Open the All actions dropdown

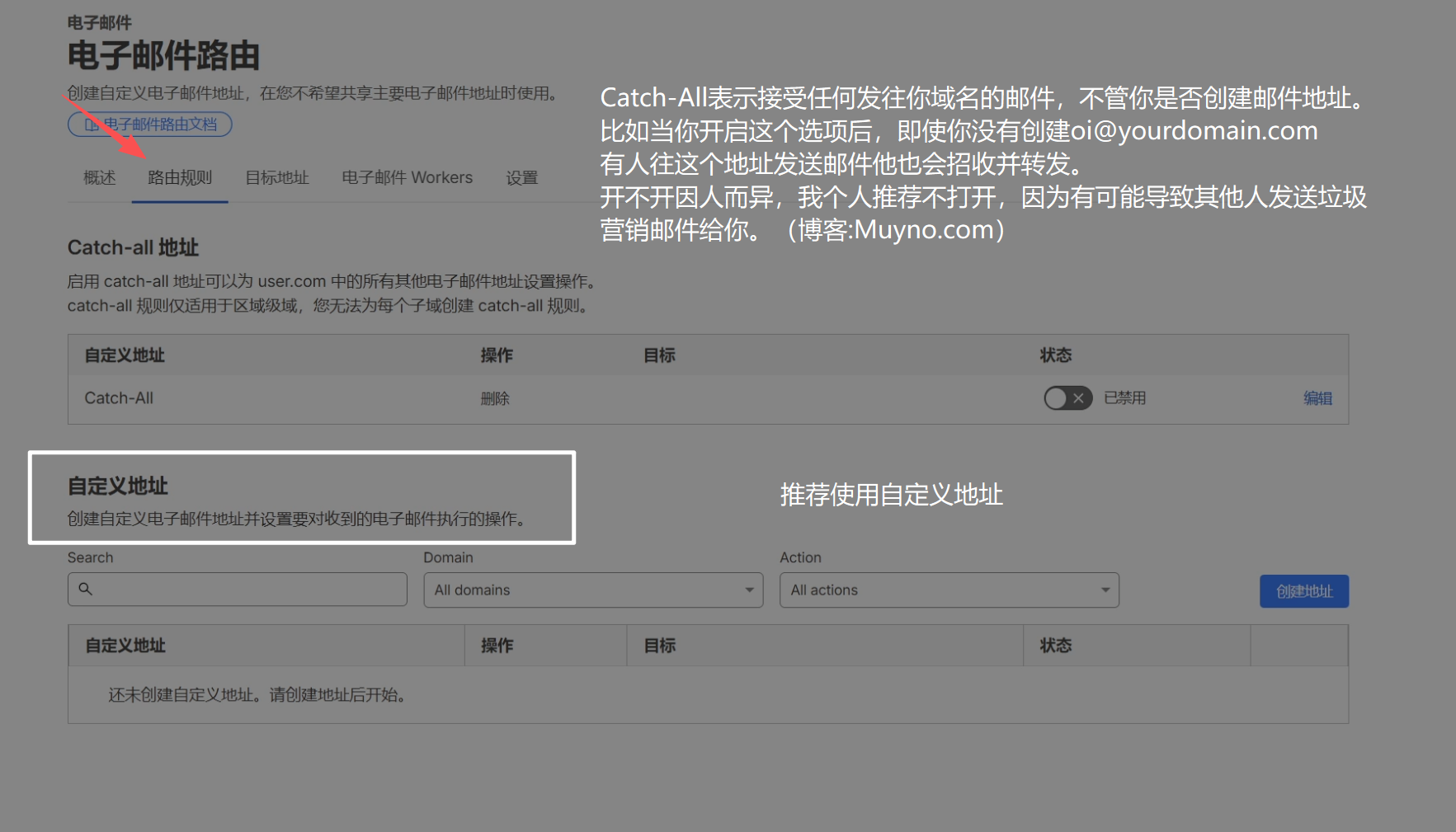[949, 590]
